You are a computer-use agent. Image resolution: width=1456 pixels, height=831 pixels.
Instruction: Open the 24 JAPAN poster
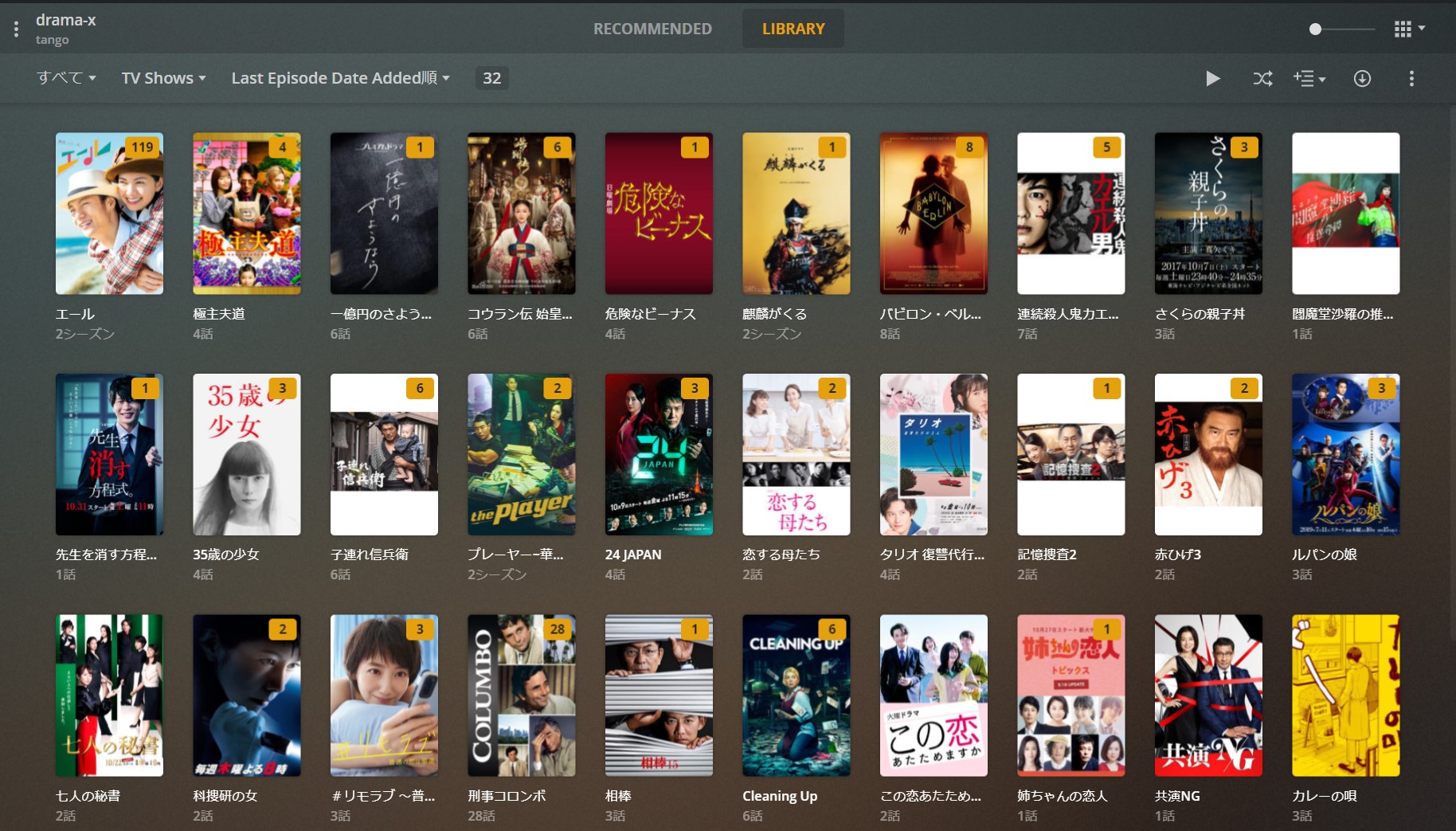(659, 454)
